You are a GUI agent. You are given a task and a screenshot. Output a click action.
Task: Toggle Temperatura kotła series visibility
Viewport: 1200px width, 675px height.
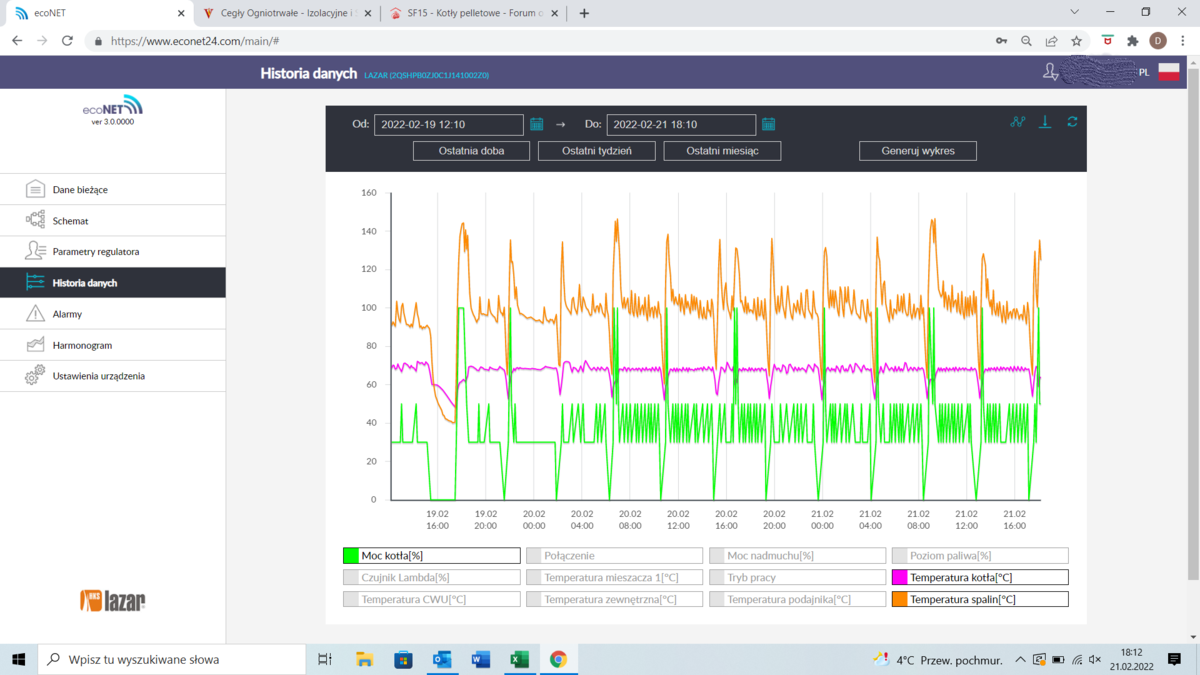click(979, 578)
